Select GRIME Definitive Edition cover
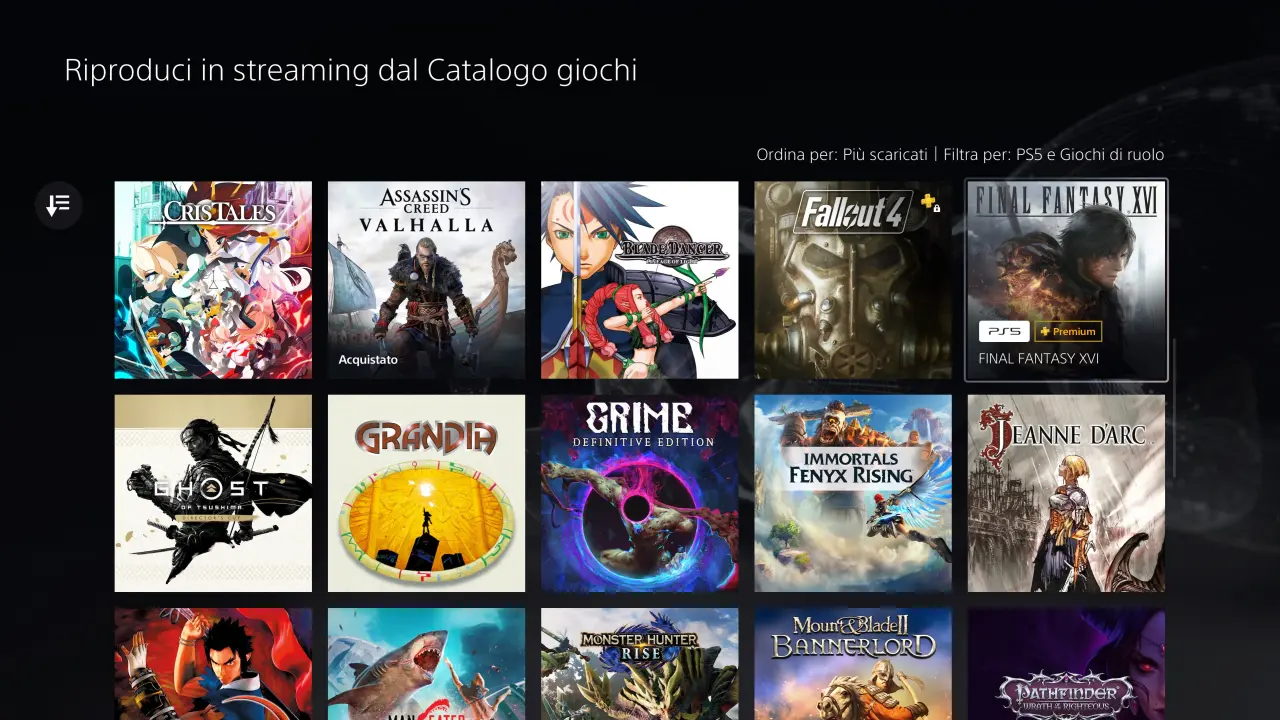 coord(640,493)
